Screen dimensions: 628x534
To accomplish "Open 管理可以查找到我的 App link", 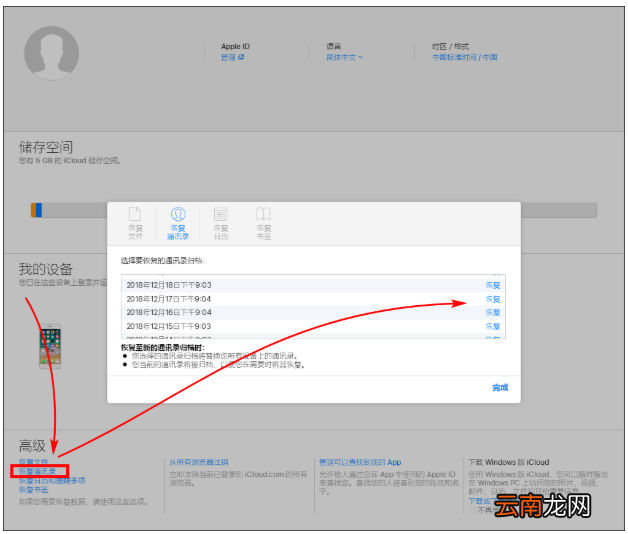I will pos(360,462).
